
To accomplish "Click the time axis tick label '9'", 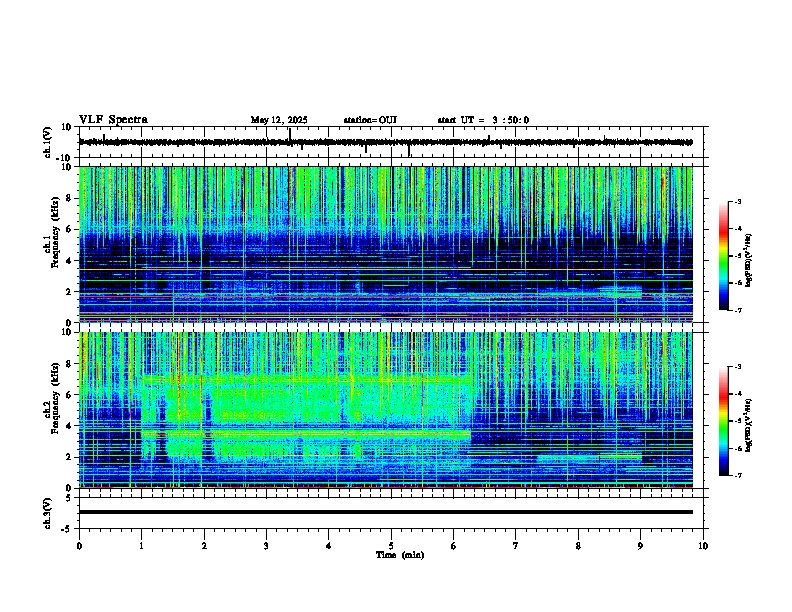I will point(640,546).
